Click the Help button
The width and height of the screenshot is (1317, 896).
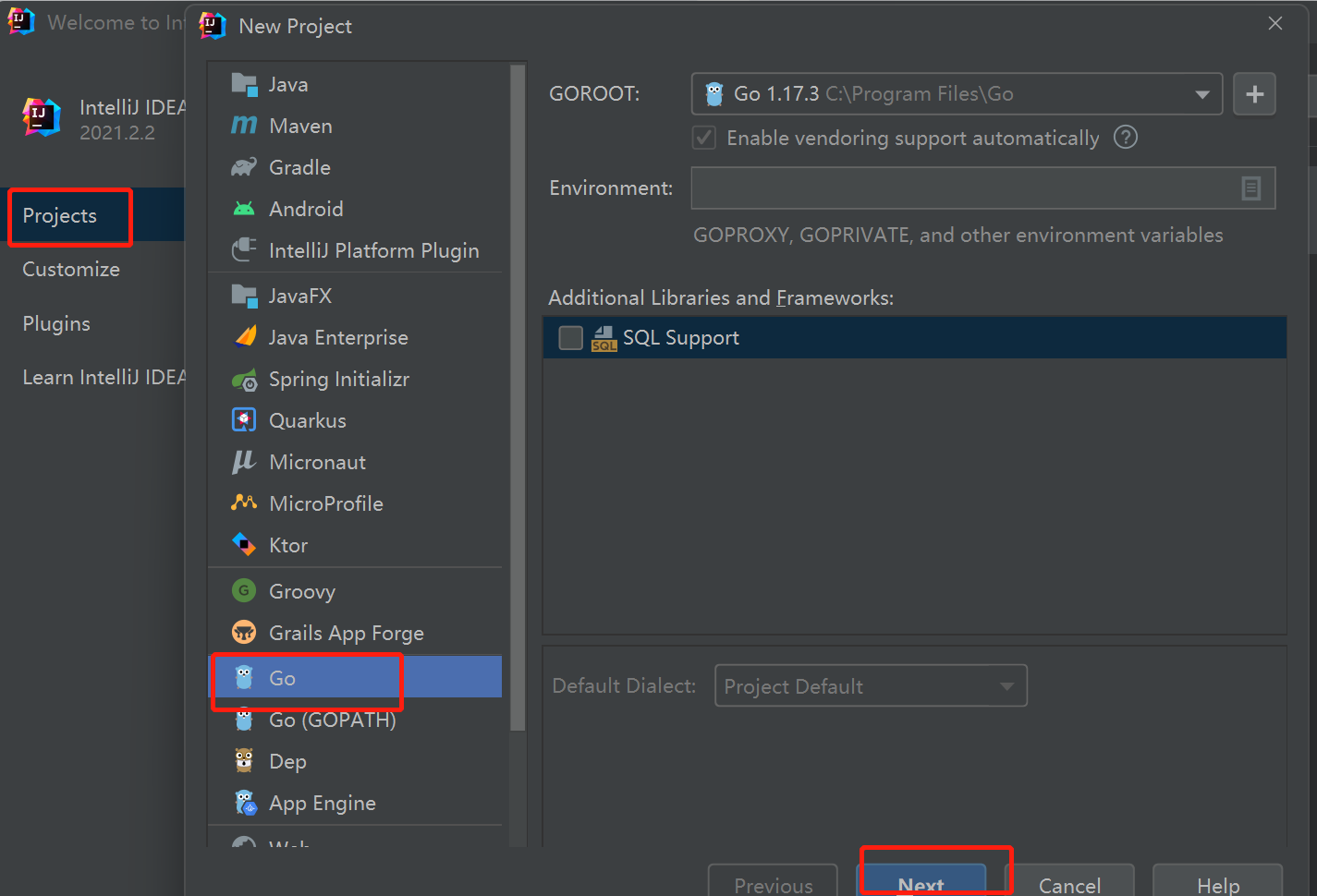(x=1218, y=880)
